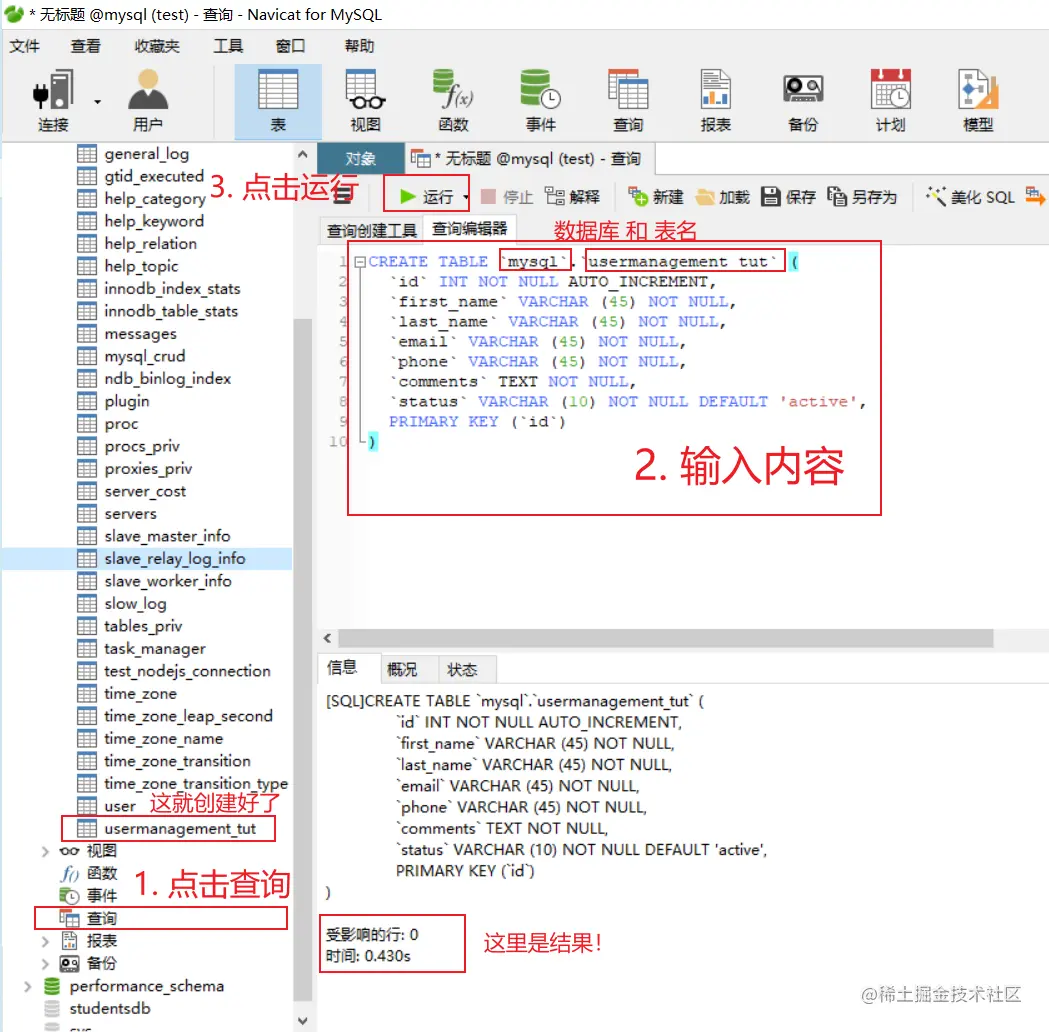
Task: Open 帮助 help menu
Action: pos(359,46)
